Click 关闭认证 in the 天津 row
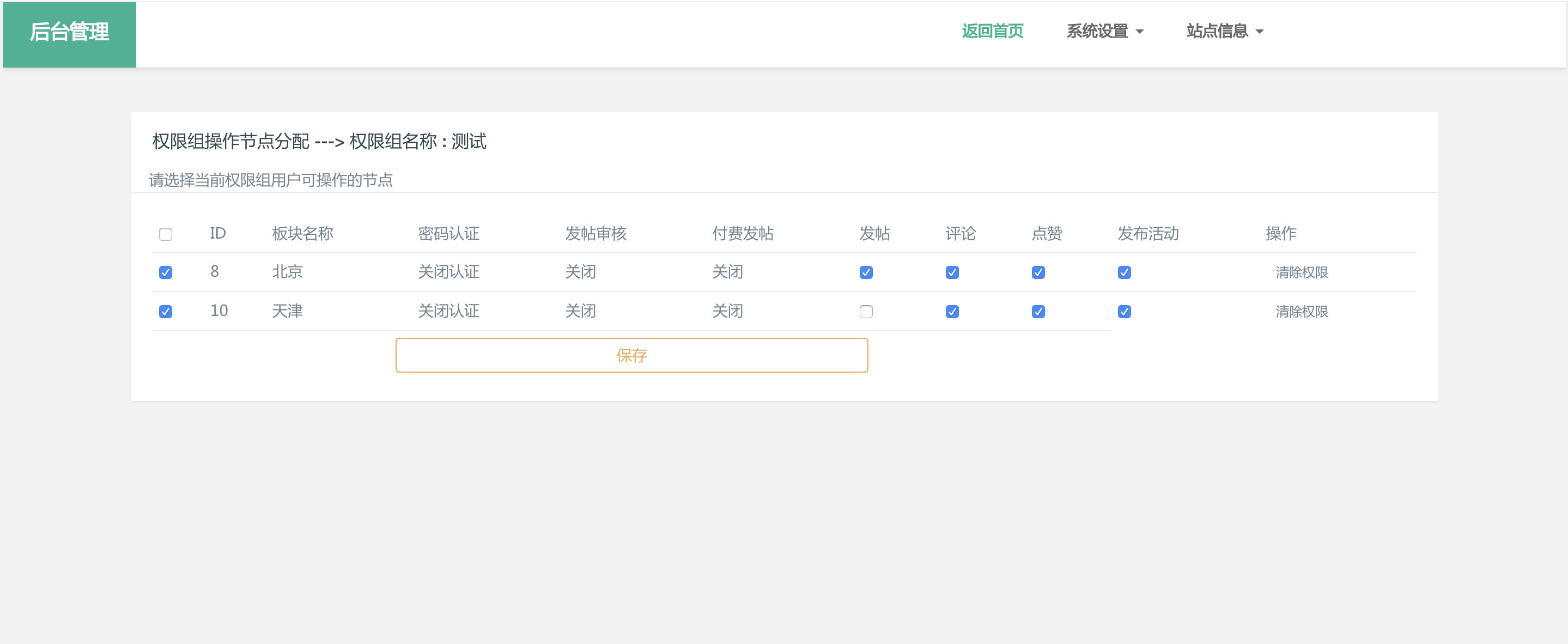Viewport: 1568px width, 644px height. click(448, 312)
